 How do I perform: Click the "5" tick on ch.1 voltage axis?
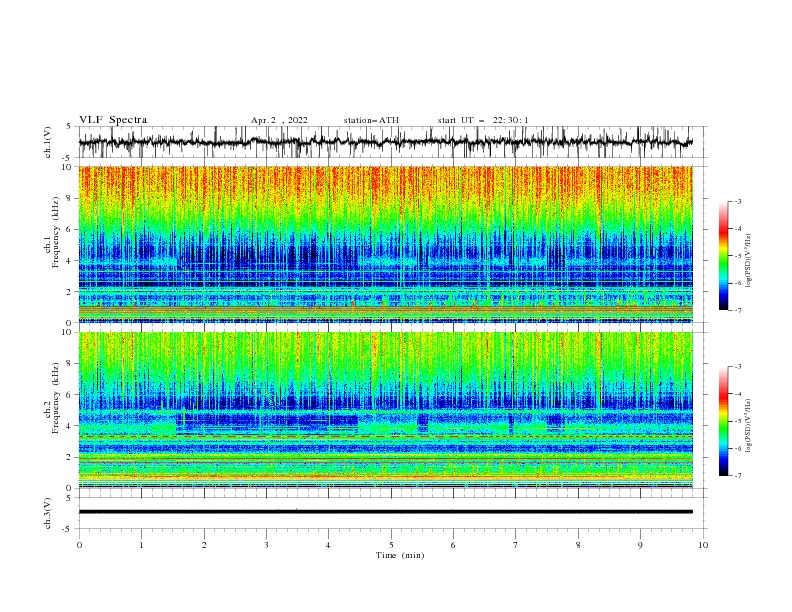point(69,126)
